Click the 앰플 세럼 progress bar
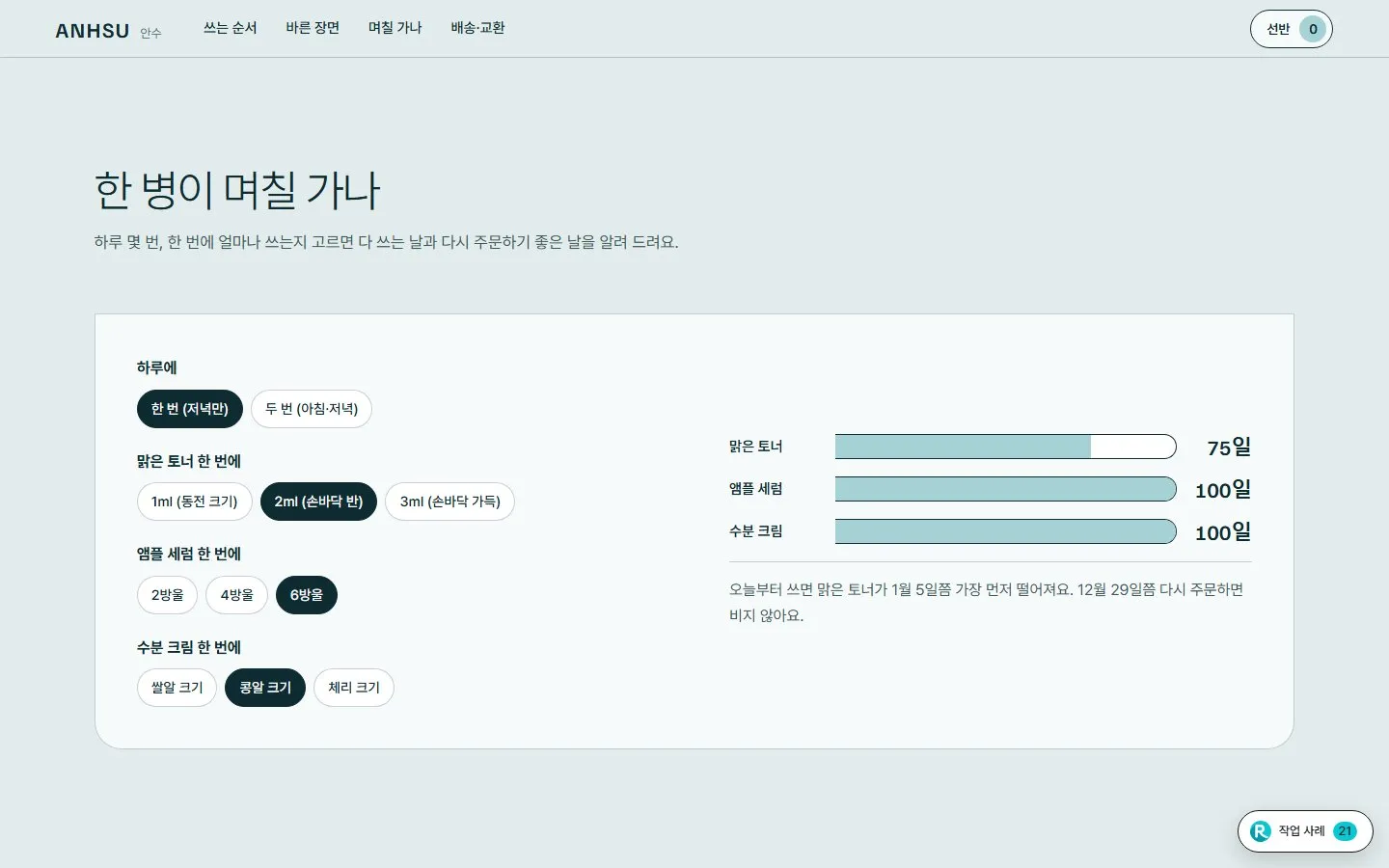 pos(1006,489)
